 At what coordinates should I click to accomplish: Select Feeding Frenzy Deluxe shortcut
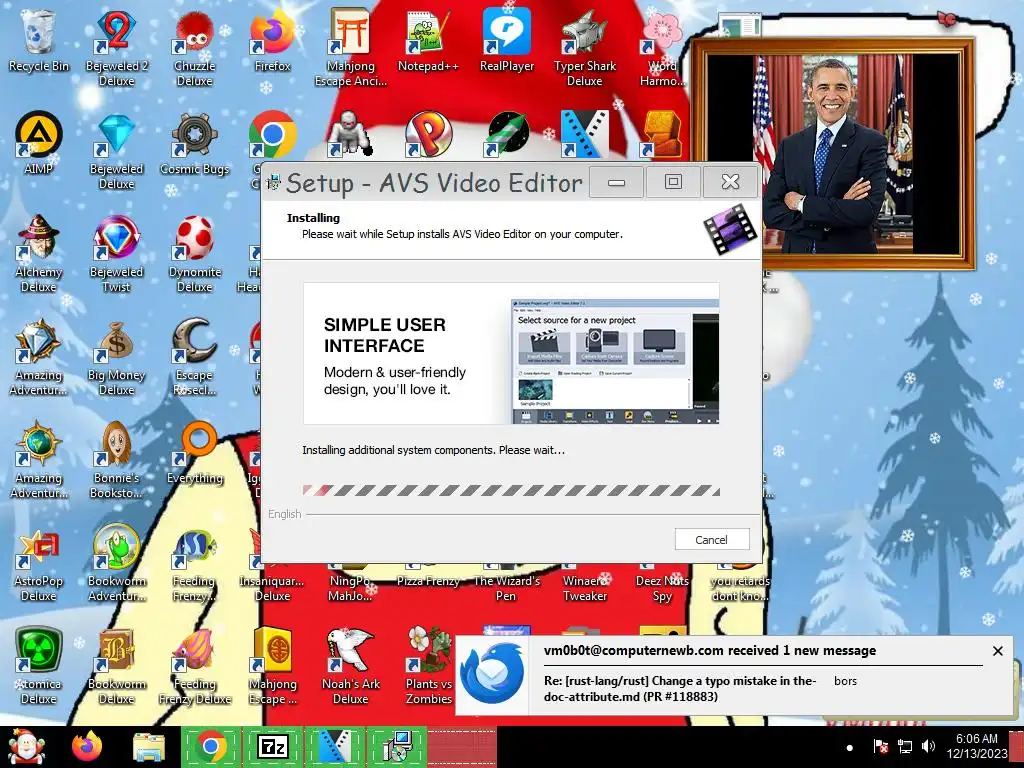tap(195, 666)
